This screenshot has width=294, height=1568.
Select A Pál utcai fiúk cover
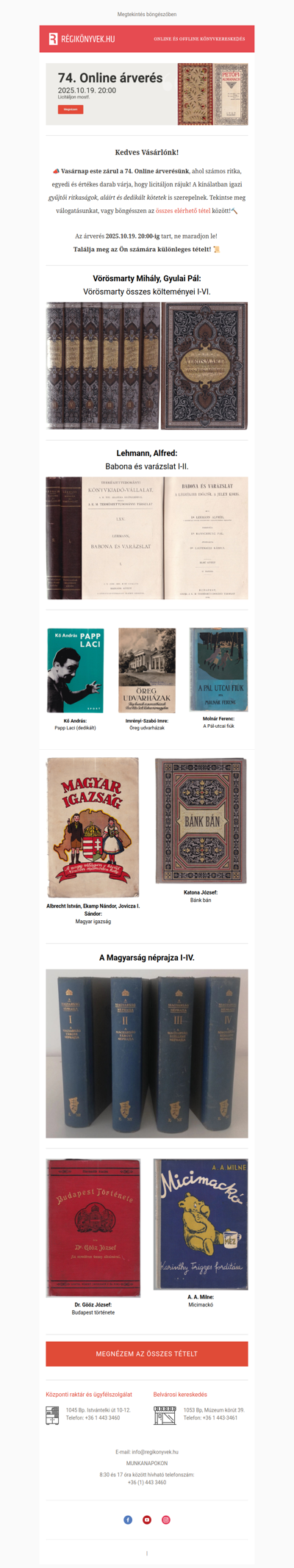click(x=218, y=669)
